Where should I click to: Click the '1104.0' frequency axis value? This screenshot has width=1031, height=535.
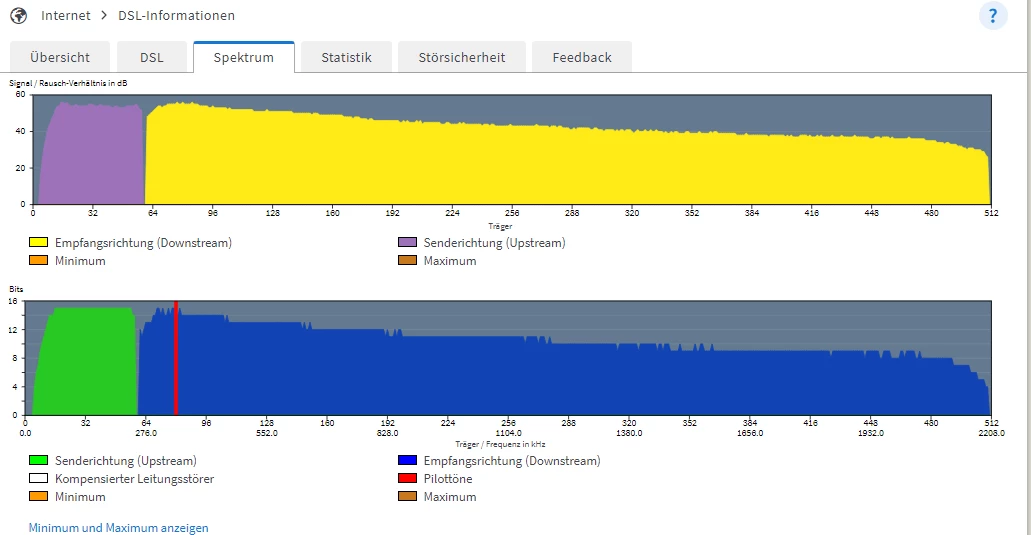(x=508, y=434)
